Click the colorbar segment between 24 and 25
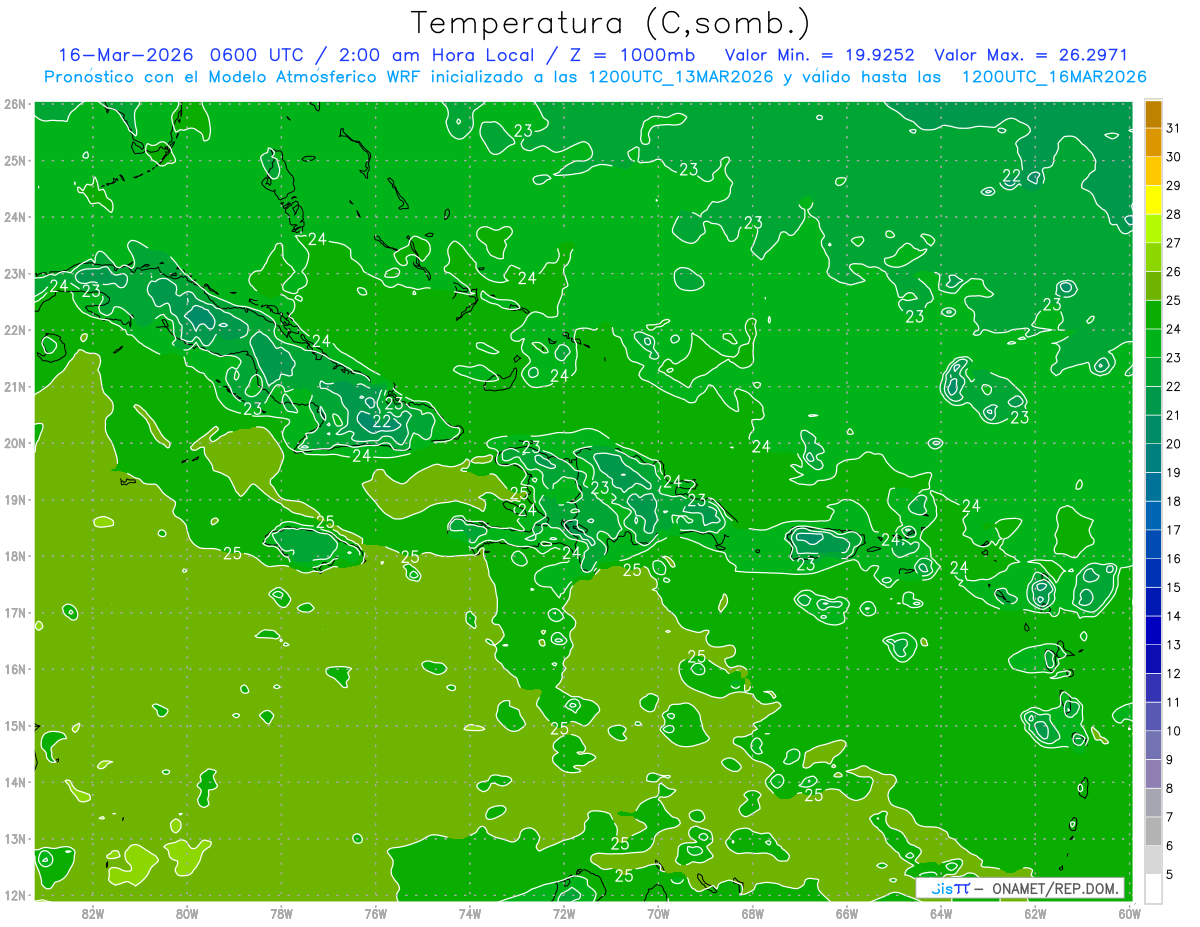1200x927 pixels. (1152, 314)
